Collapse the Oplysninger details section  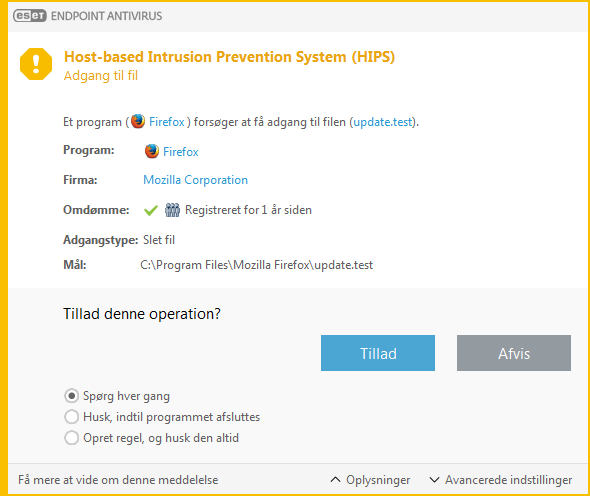pos(370,480)
